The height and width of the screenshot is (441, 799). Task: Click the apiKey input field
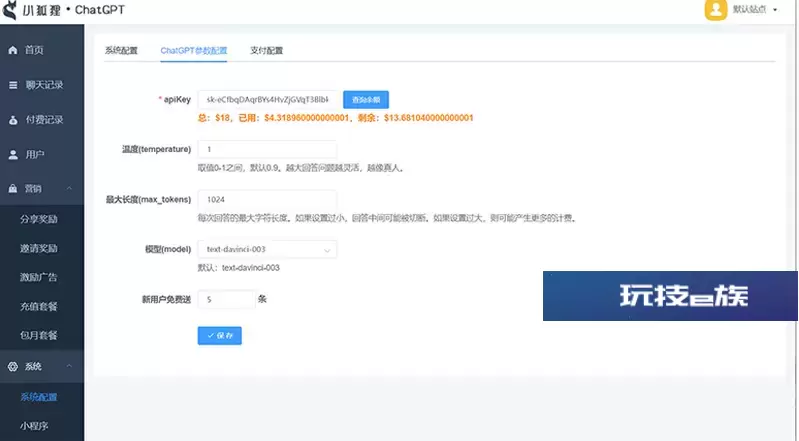(268, 100)
